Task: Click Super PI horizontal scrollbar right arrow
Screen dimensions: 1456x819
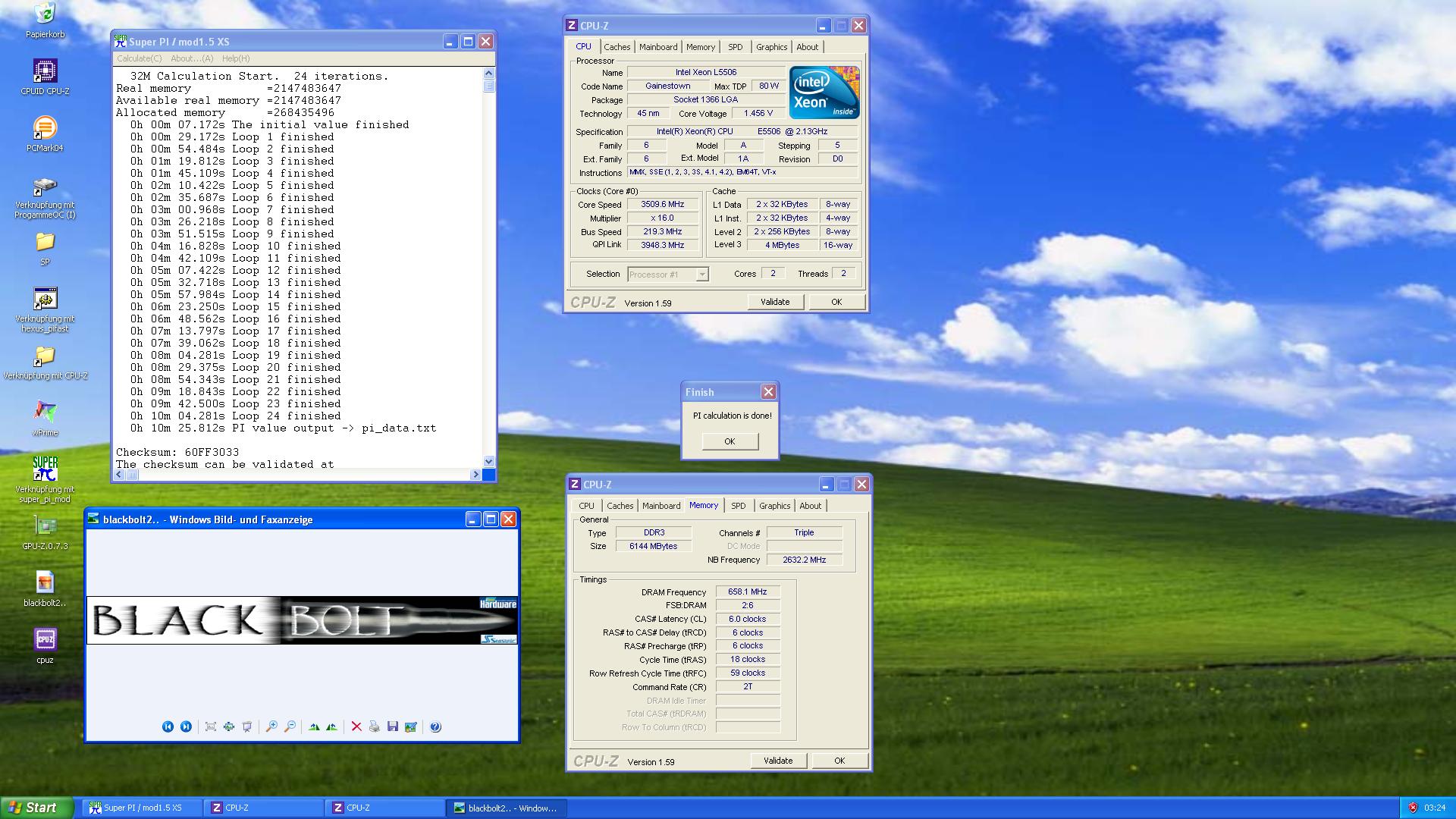Action: pyautogui.click(x=475, y=475)
